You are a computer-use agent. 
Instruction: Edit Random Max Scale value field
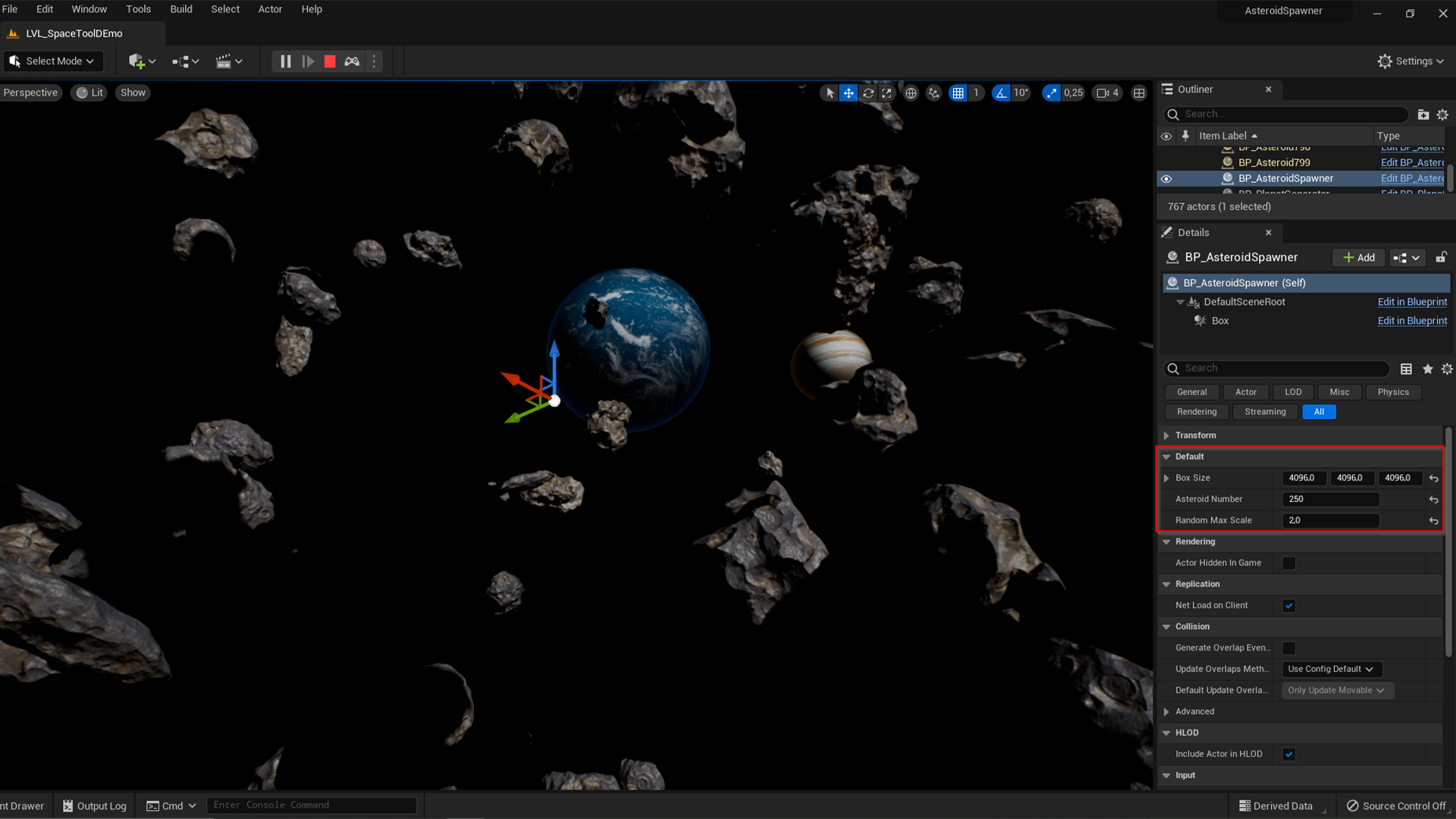click(1330, 520)
